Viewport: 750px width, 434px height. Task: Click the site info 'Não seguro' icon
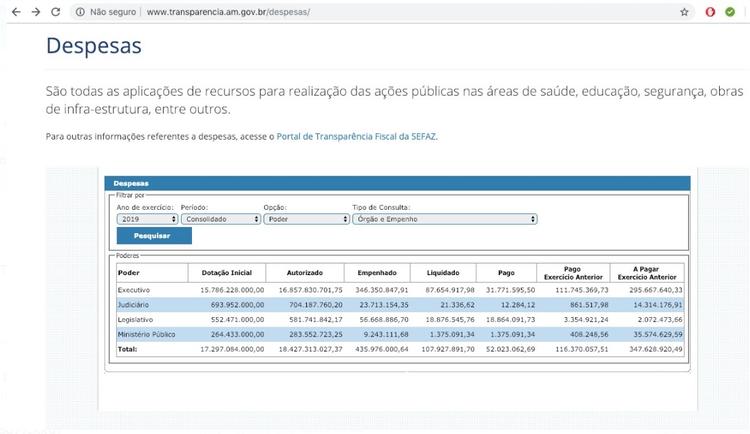pyautogui.click(x=80, y=12)
